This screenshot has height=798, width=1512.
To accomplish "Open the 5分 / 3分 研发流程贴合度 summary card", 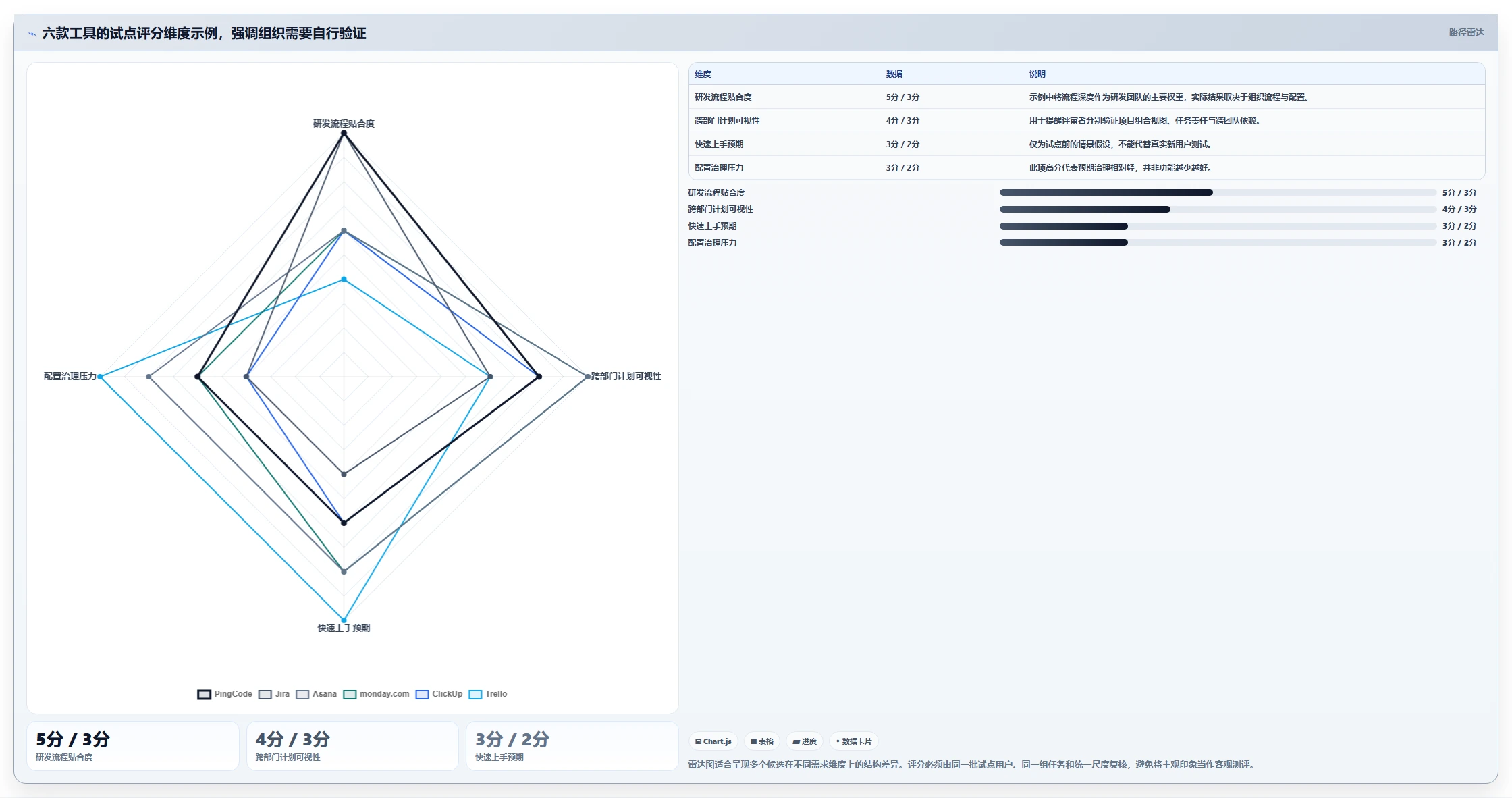I will tap(133, 746).
